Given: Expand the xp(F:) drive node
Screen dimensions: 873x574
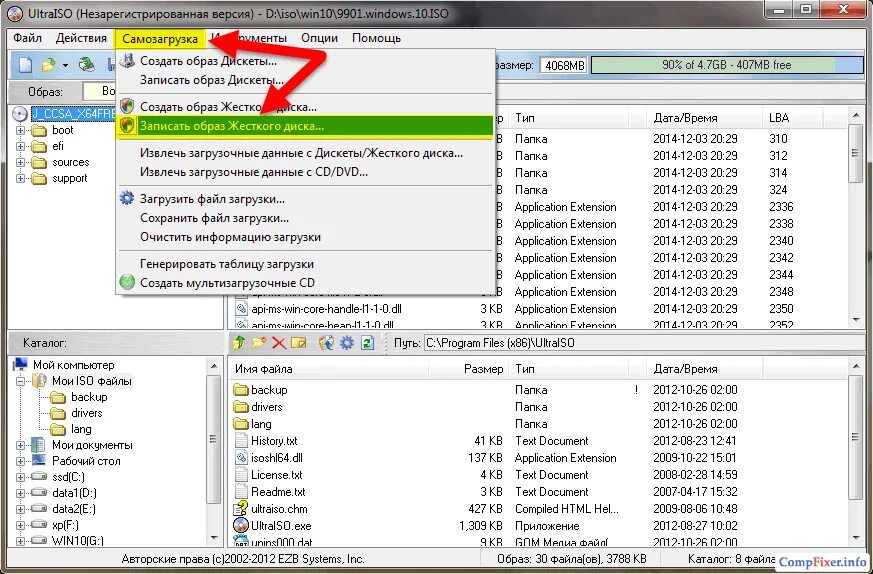Looking at the screenshot, I should [x=21, y=525].
